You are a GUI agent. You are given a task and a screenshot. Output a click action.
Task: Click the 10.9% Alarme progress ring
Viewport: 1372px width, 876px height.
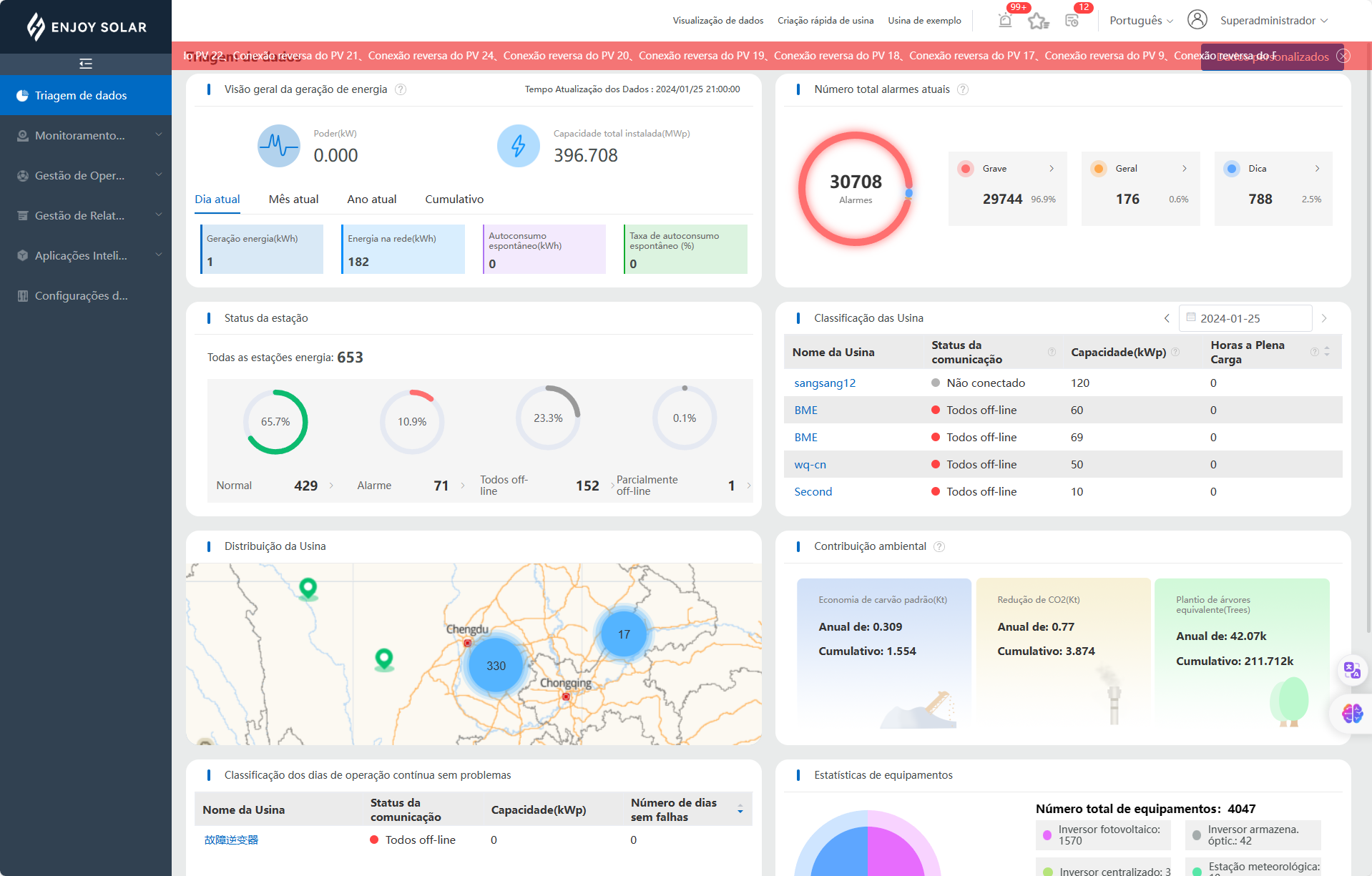point(412,422)
